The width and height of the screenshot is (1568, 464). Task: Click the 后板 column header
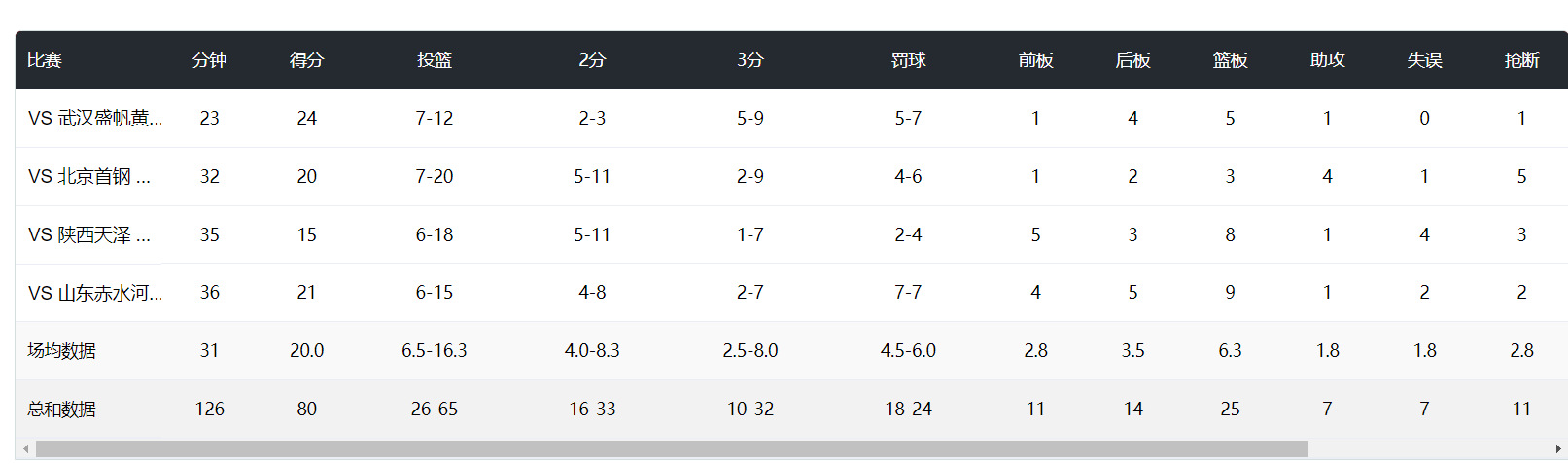(1132, 60)
